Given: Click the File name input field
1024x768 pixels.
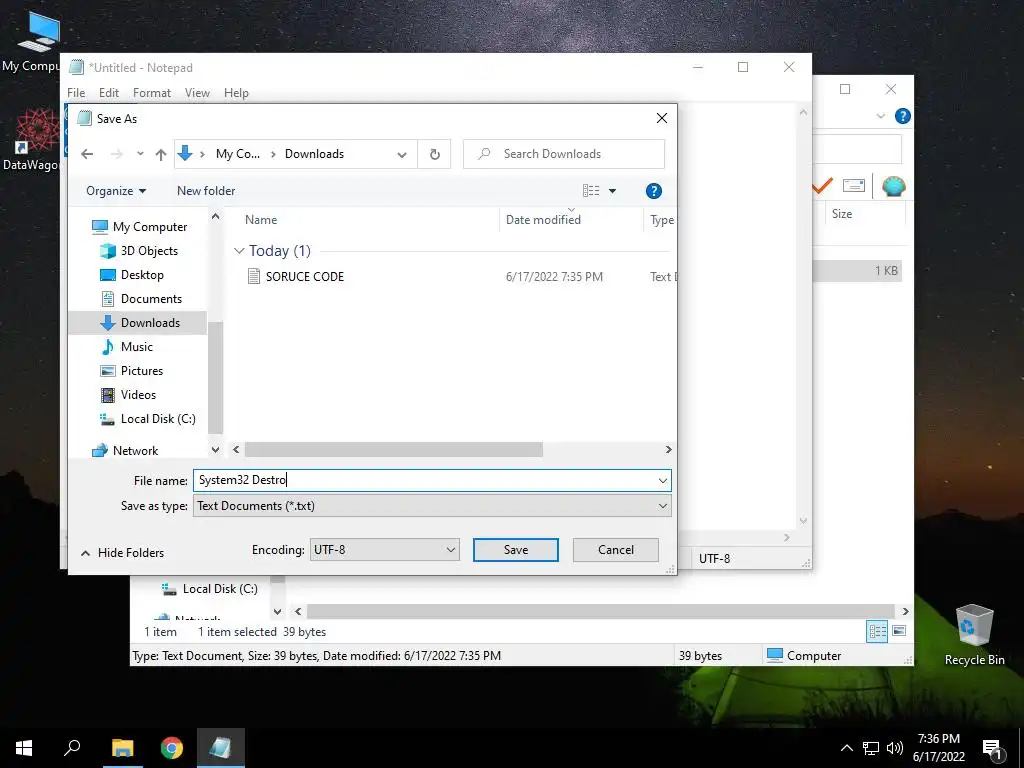Looking at the screenshot, I should 432,481.
